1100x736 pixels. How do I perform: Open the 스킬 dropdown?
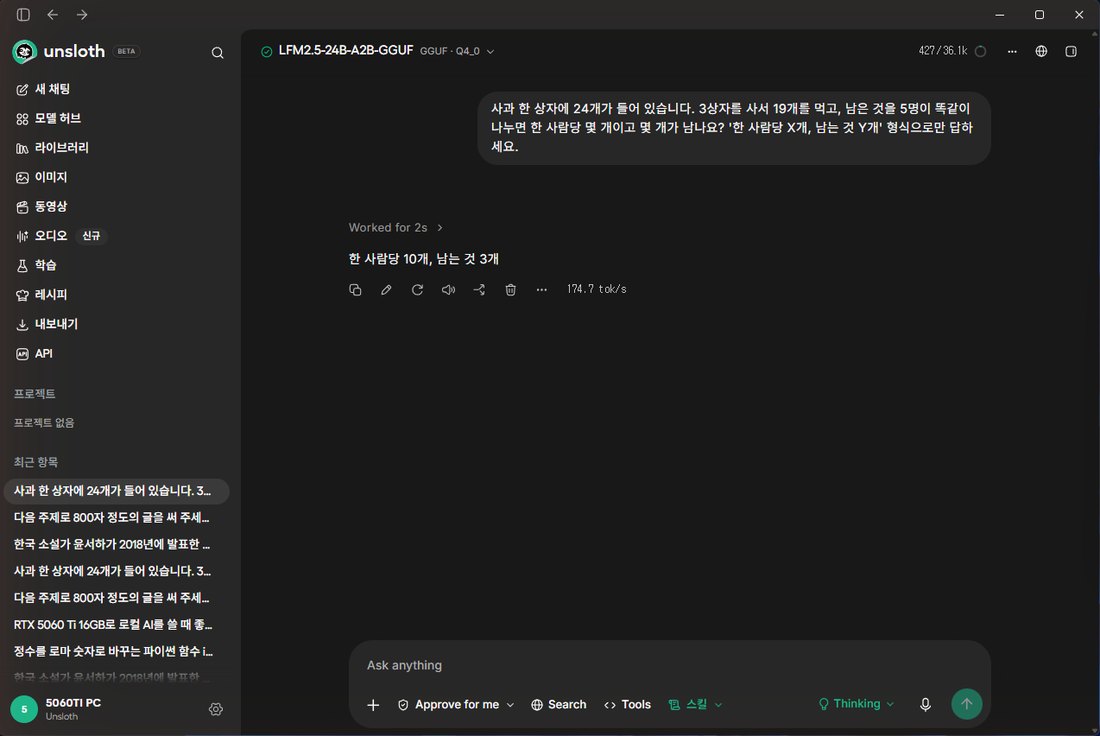(x=695, y=704)
